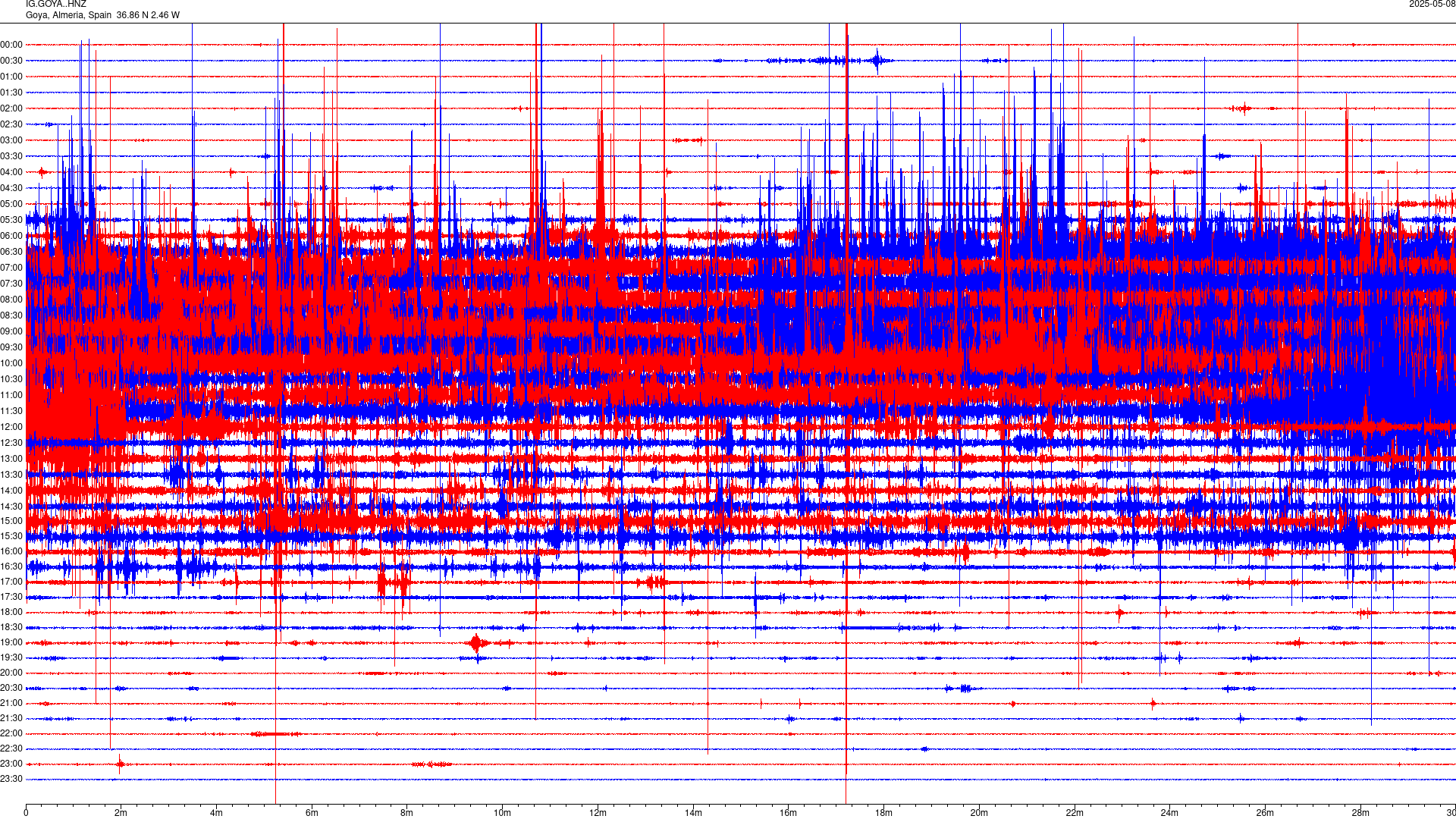This screenshot has width=1456, height=819.
Task: Select the 03:00 trace time label
Action: point(11,140)
